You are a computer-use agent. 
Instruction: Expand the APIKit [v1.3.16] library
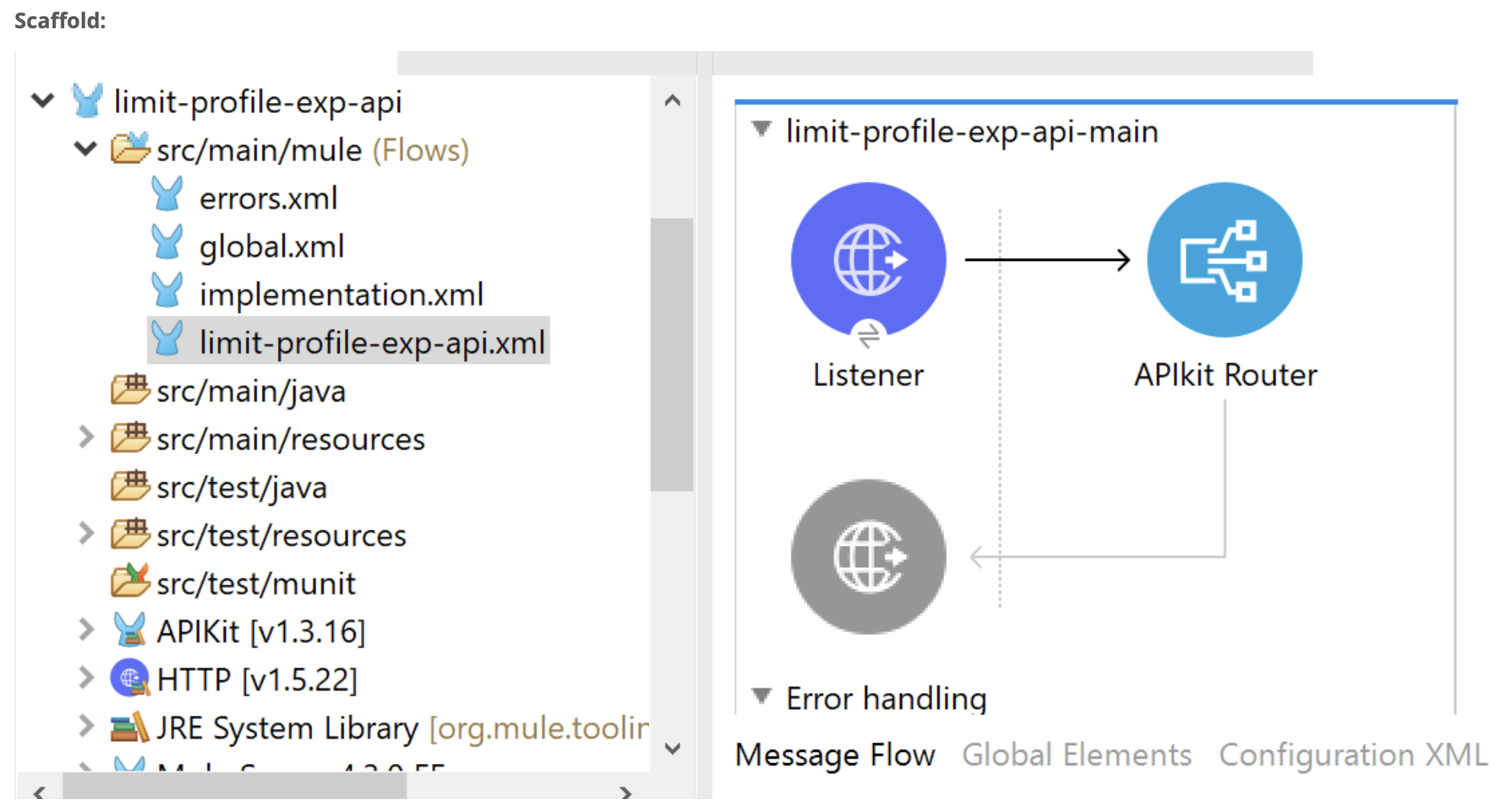pyautogui.click(x=86, y=630)
